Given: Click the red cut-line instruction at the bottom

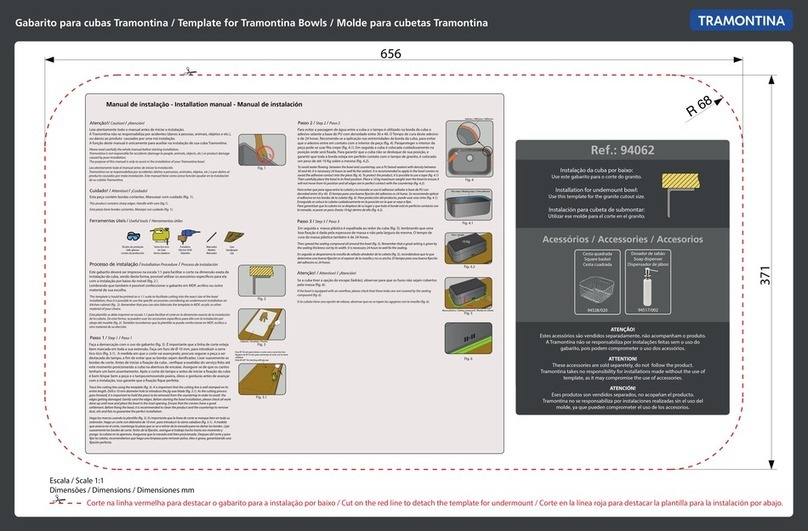Looking at the screenshot, I should (x=434, y=503).
